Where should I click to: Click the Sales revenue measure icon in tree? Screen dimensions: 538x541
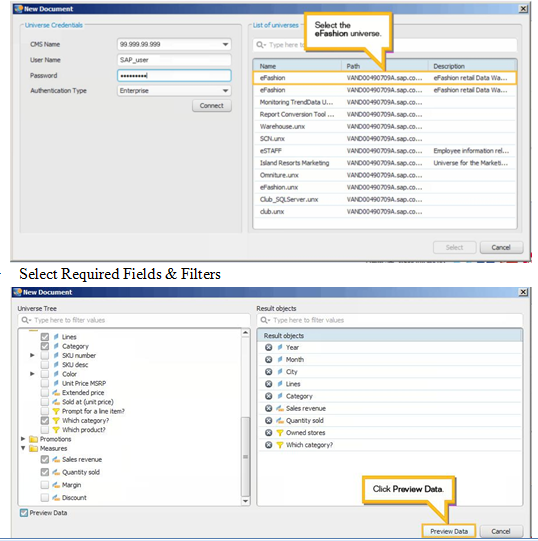pos(56,460)
